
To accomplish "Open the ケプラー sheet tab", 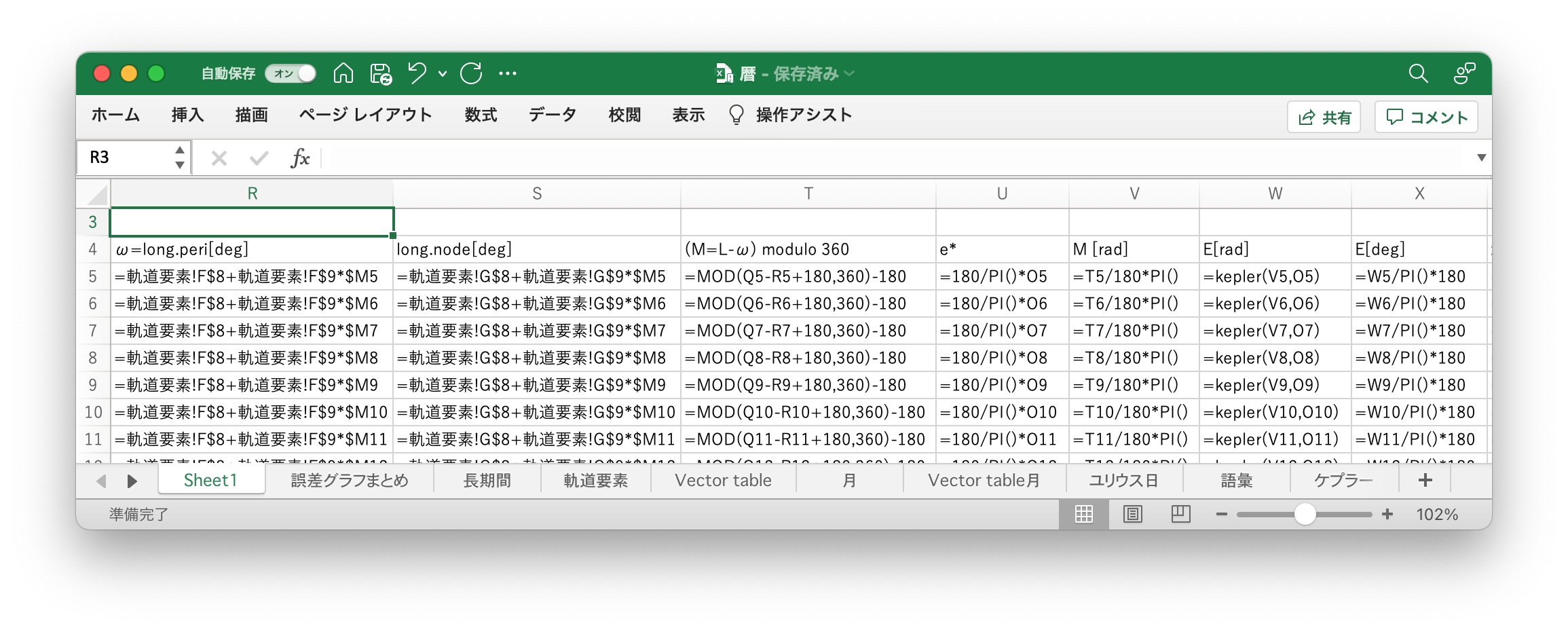I will click(x=1343, y=481).
